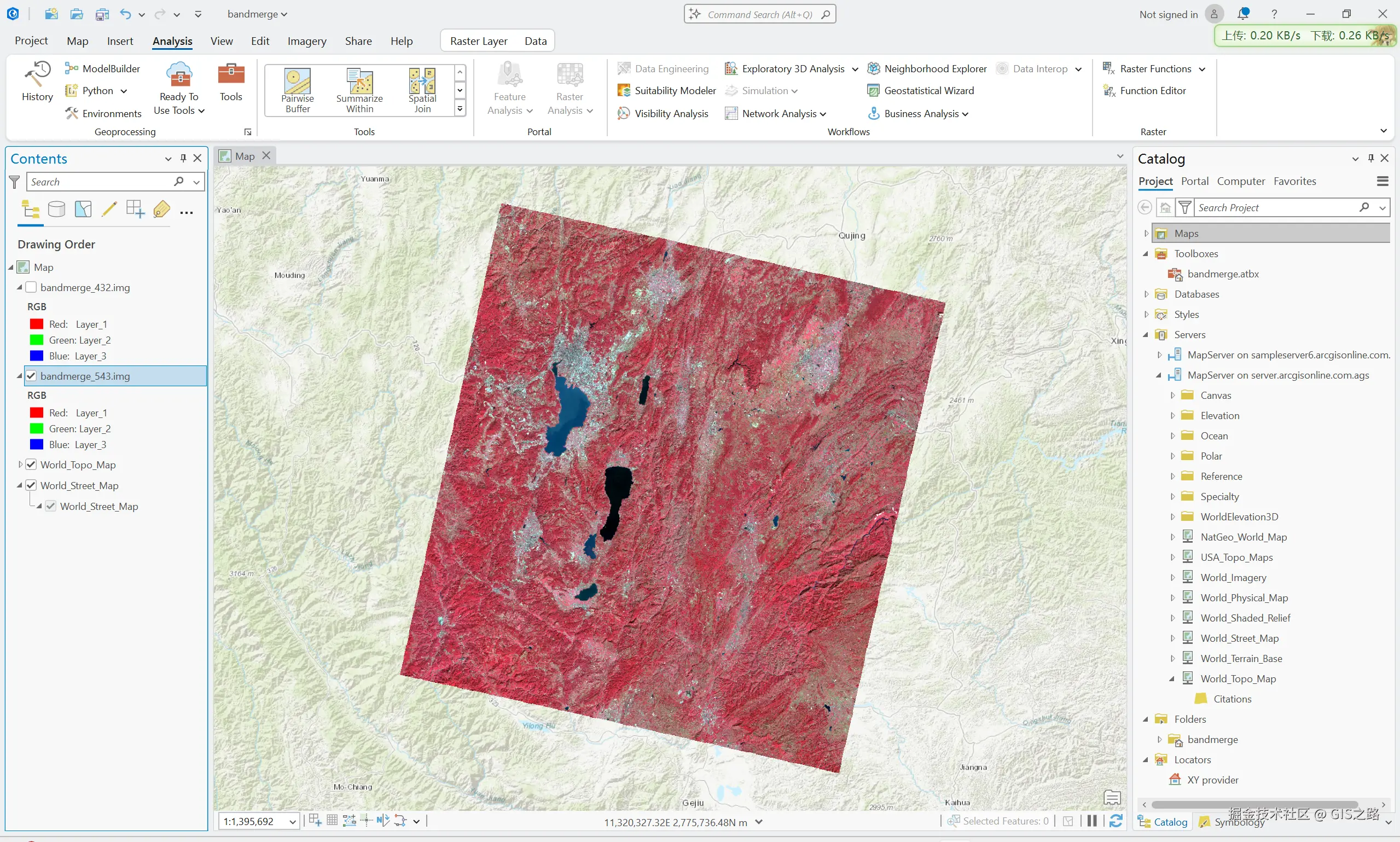Launch ModelBuilder from the ribbon

(103, 68)
